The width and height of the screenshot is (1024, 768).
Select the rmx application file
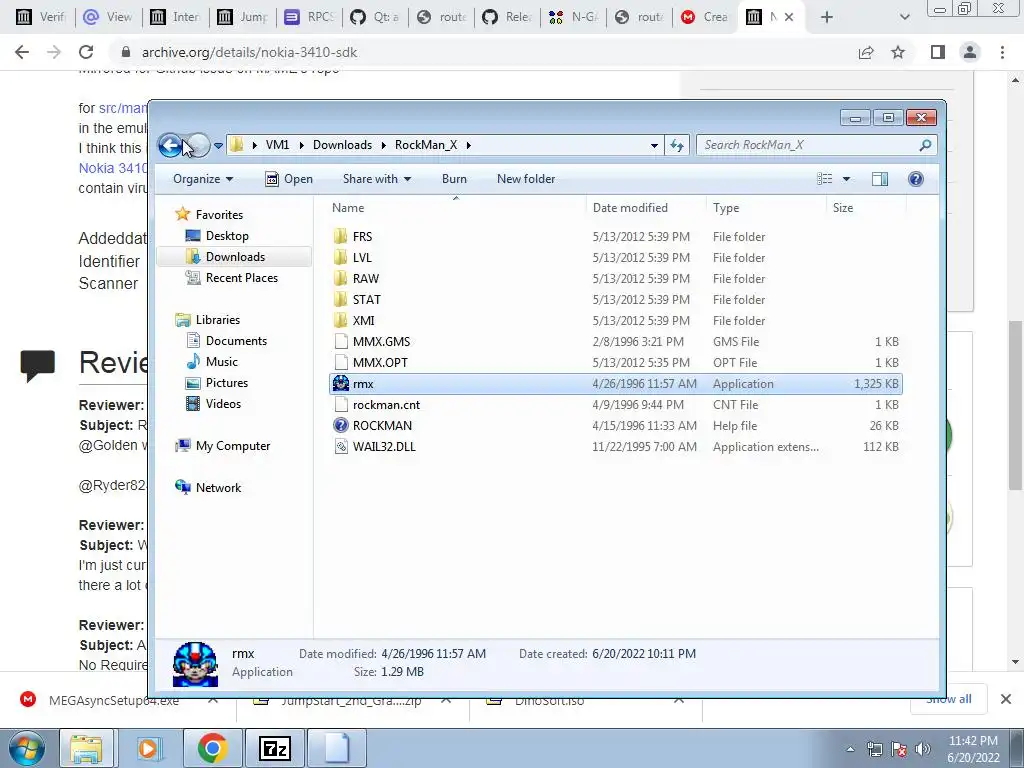pyautogui.click(x=615, y=383)
